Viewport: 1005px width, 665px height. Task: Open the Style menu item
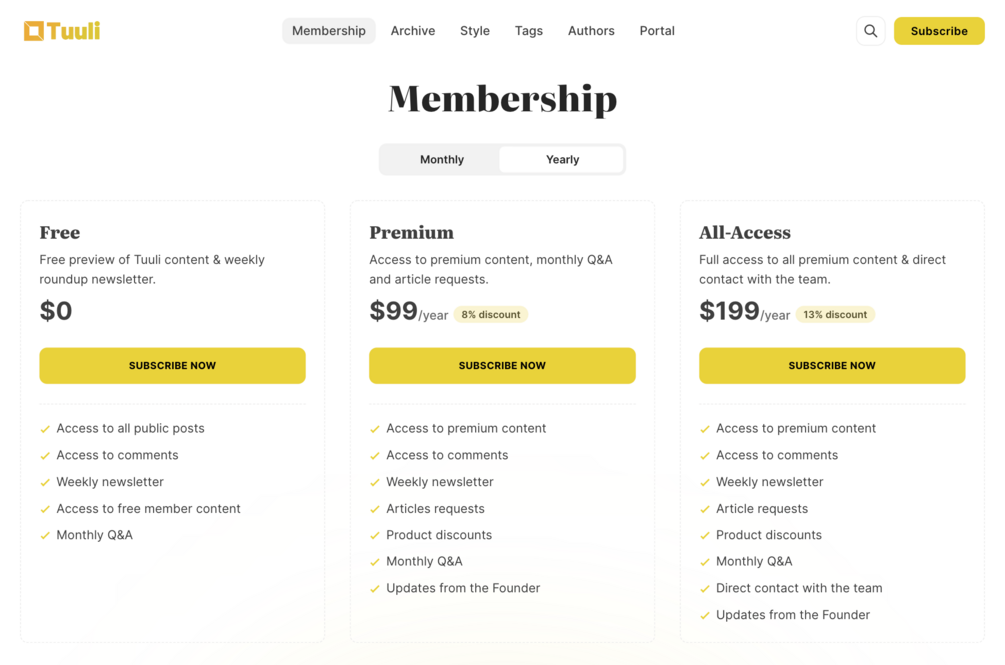(475, 31)
